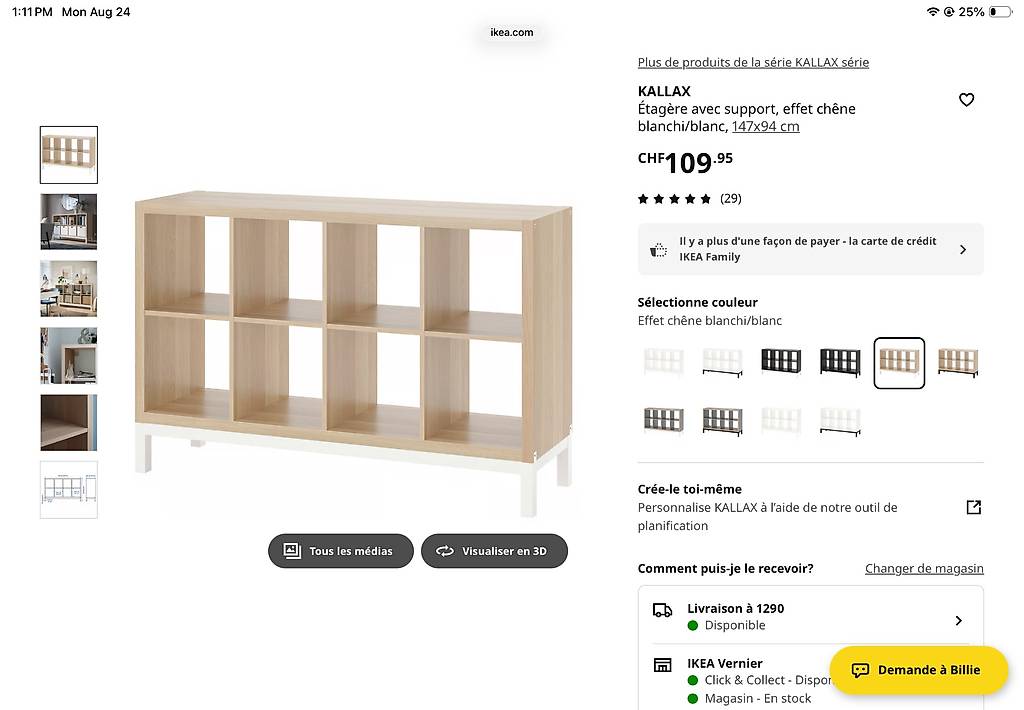
Task: Select the first plain white KALLAX variant
Action: click(664, 361)
